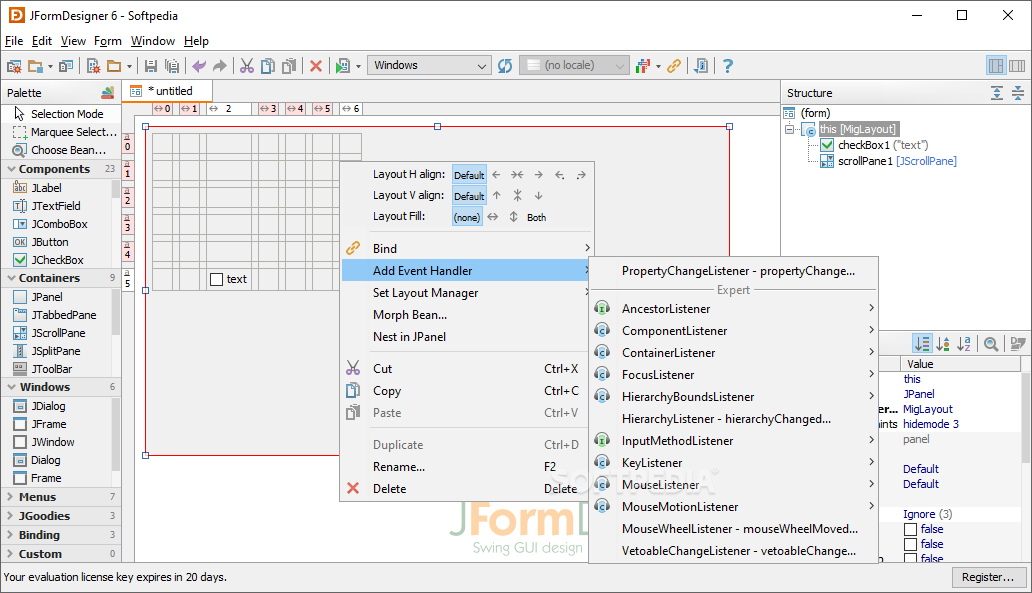The image size is (1032, 593).
Task: Open the MouseListener submenu
Action: tap(734, 484)
